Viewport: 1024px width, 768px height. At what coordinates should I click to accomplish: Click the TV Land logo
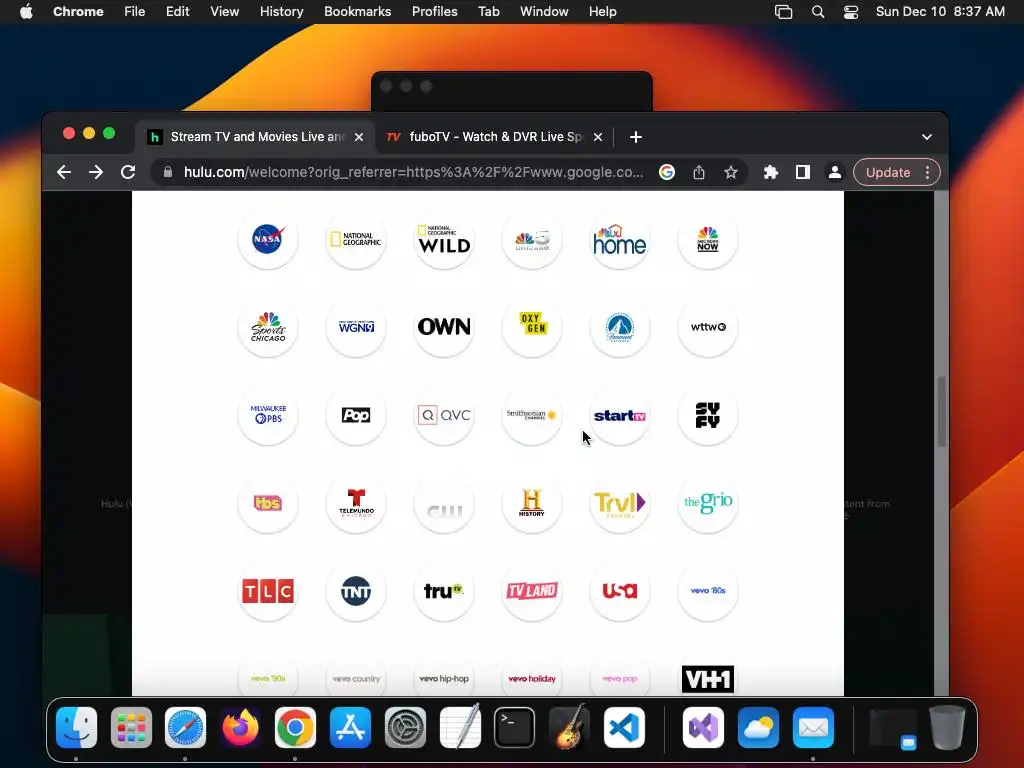point(532,591)
